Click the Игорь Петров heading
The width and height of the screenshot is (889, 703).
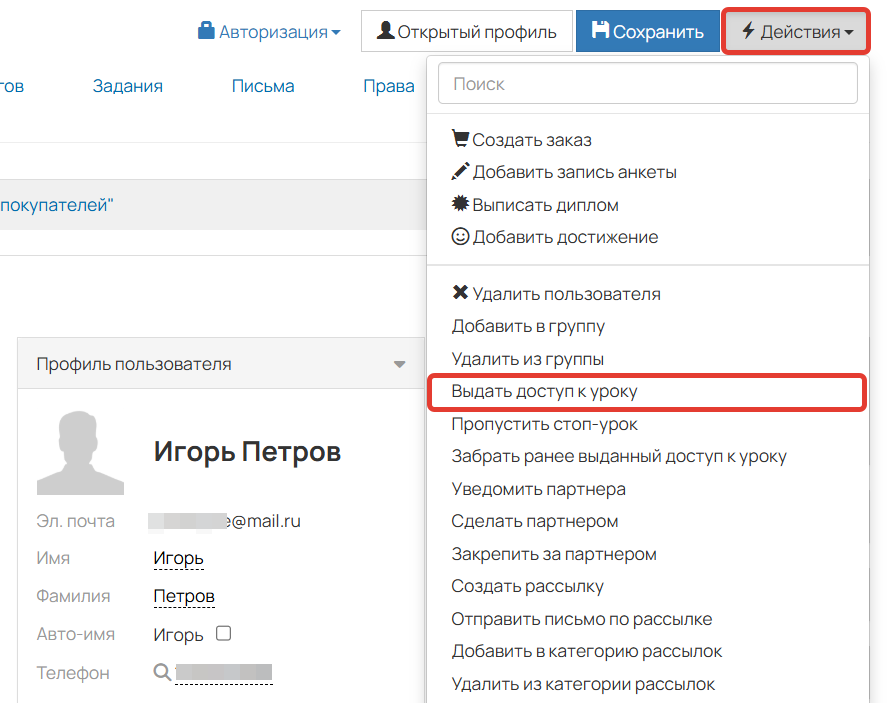[x=247, y=452]
